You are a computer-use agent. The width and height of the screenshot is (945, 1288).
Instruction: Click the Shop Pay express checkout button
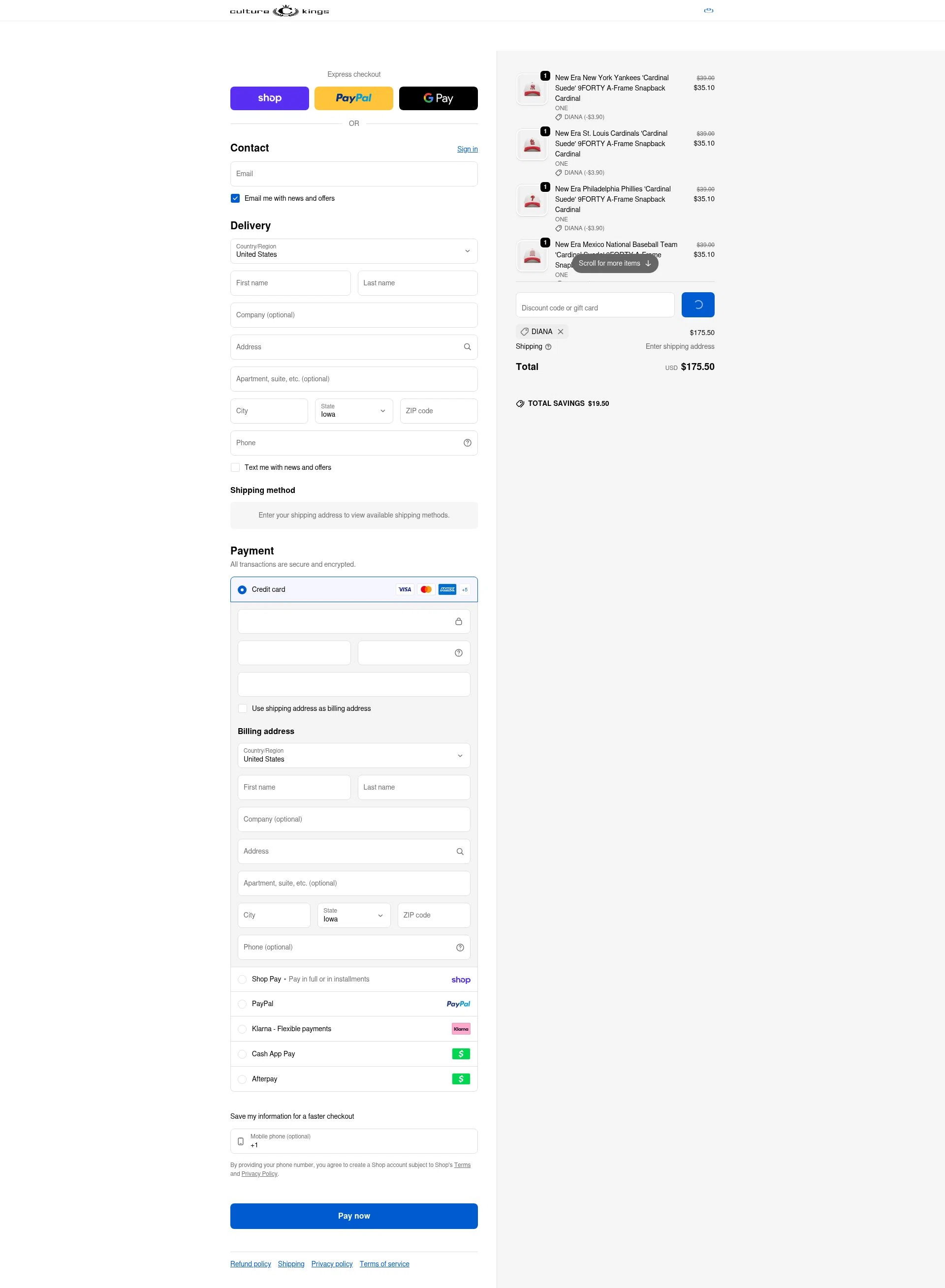click(269, 98)
